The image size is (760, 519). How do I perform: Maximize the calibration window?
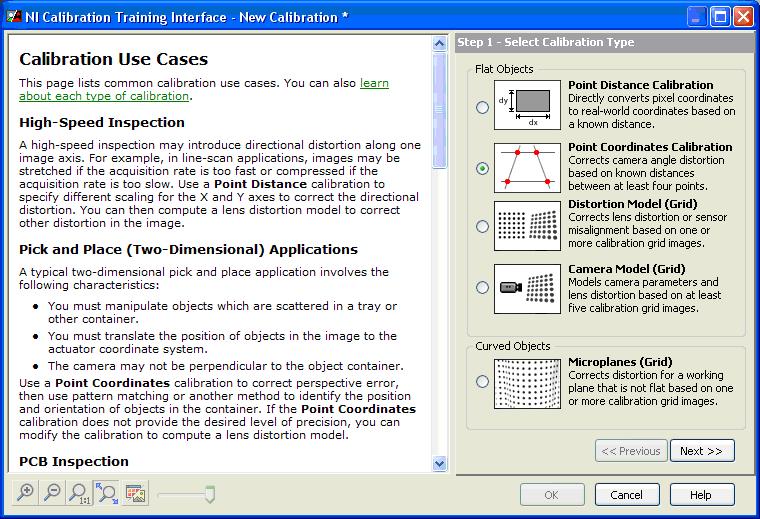click(720, 17)
